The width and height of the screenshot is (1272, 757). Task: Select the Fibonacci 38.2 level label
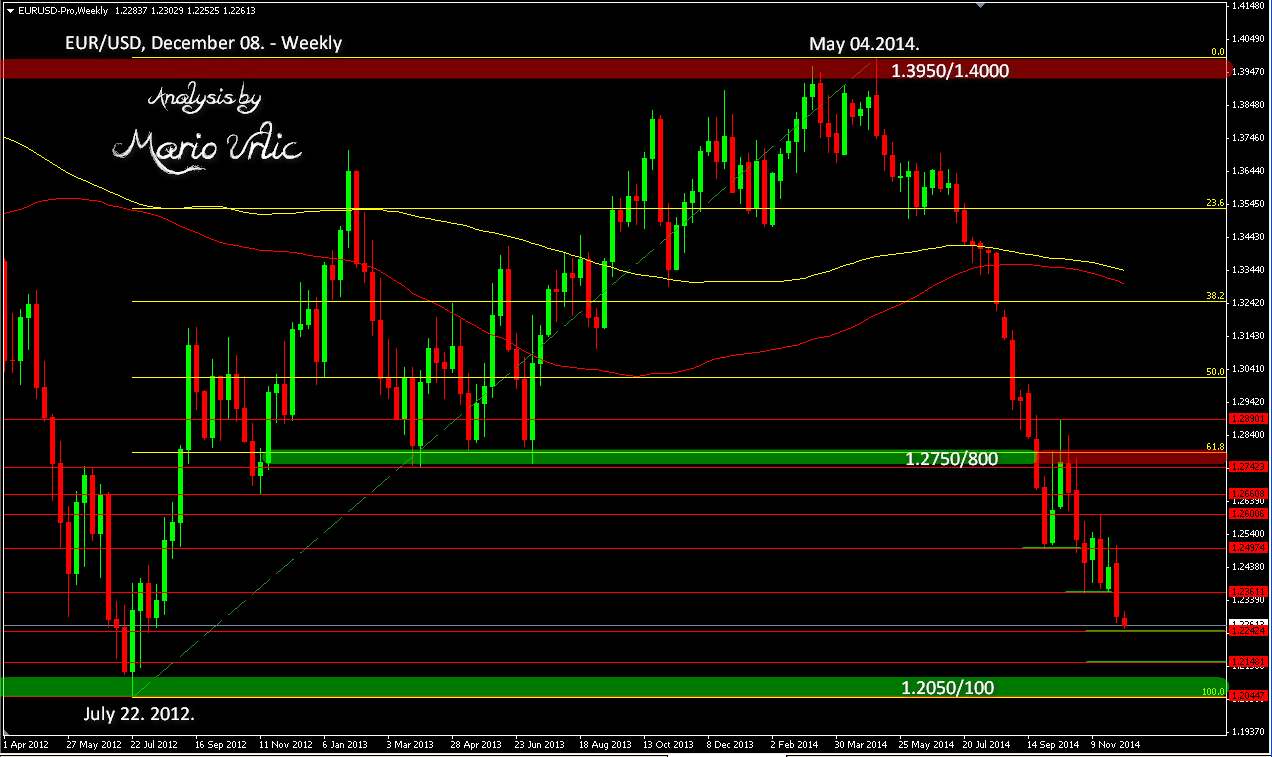(1215, 296)
